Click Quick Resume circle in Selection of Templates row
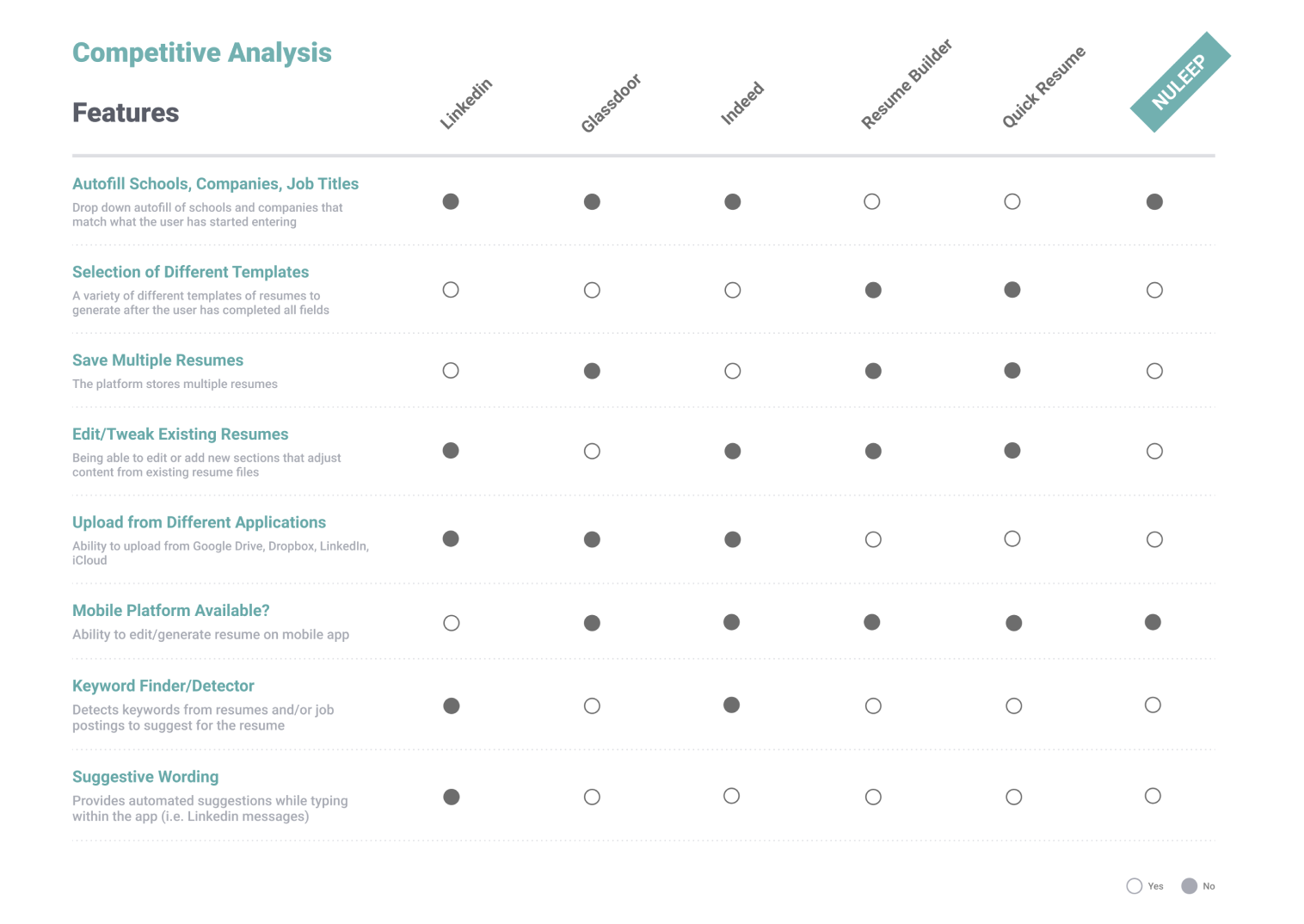Viewport: 1304px width, 924px height. coord(1012,290)
